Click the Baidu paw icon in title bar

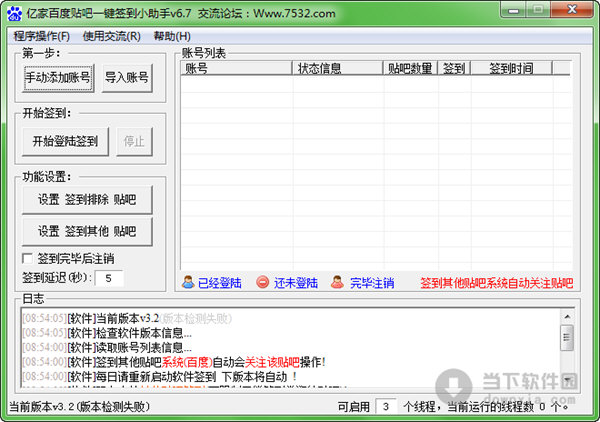[x=14, y=13]
